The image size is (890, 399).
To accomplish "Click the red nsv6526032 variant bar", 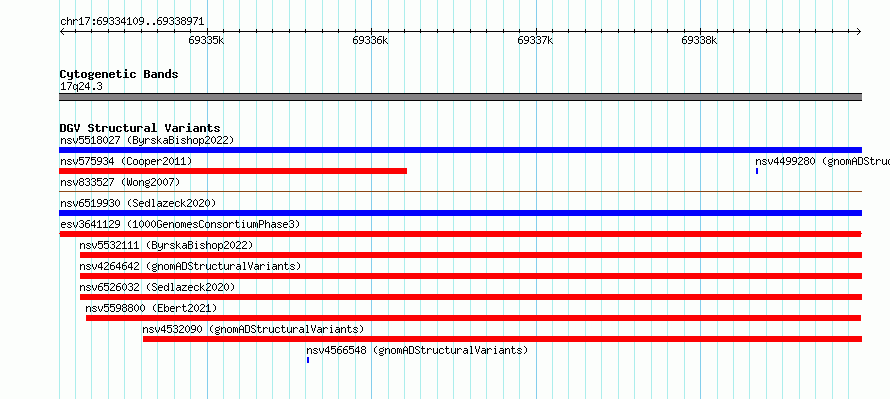I will pos(471,297).
